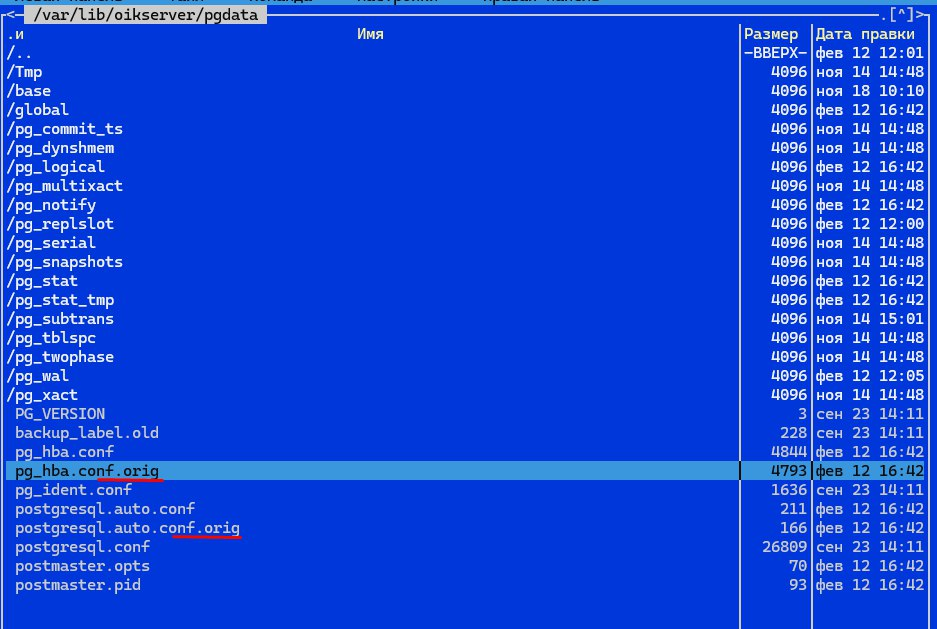Select the PG_VERSION file

(60, 414)
